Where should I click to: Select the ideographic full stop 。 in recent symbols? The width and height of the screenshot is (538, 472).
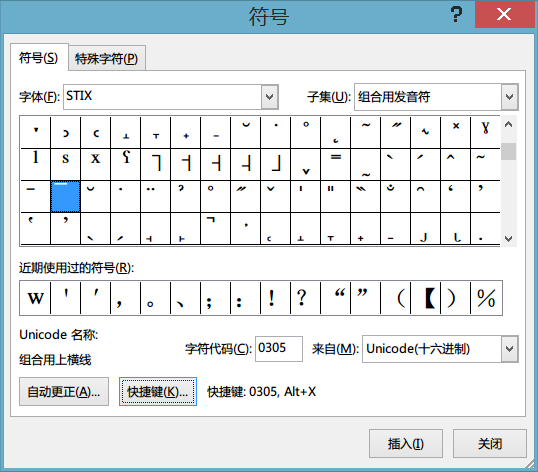[155, 298]
